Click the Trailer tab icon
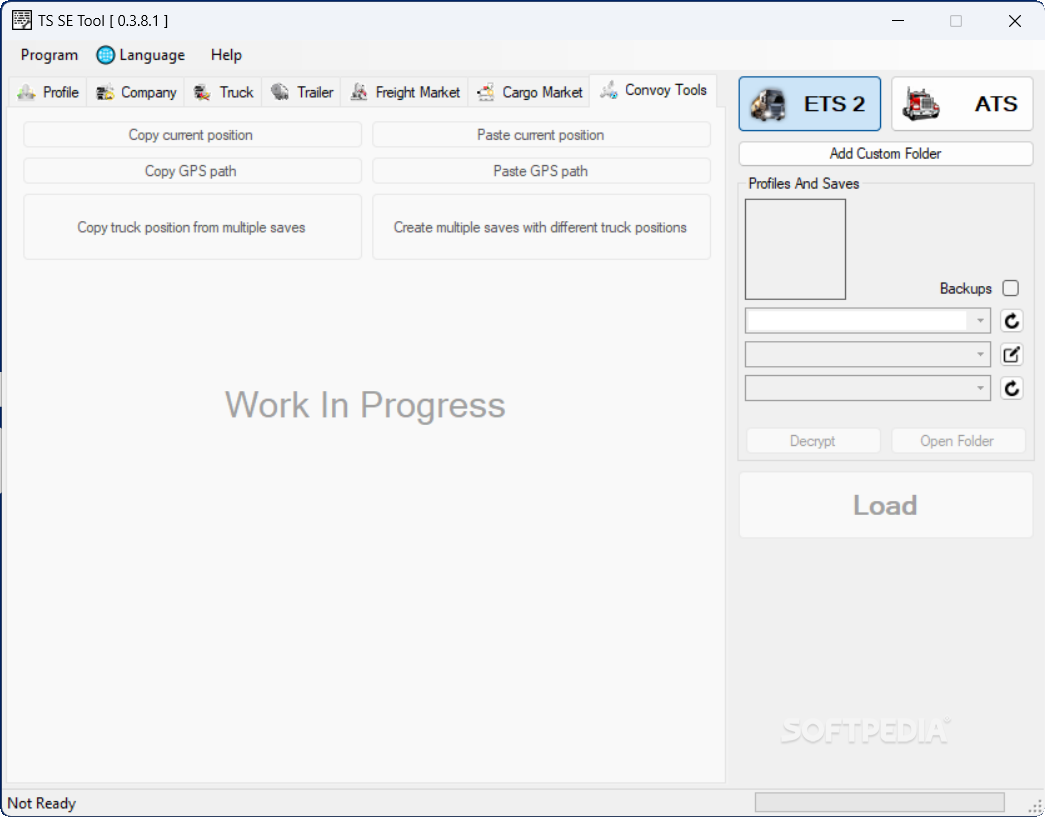1045x817 pixels. point(280,92)
